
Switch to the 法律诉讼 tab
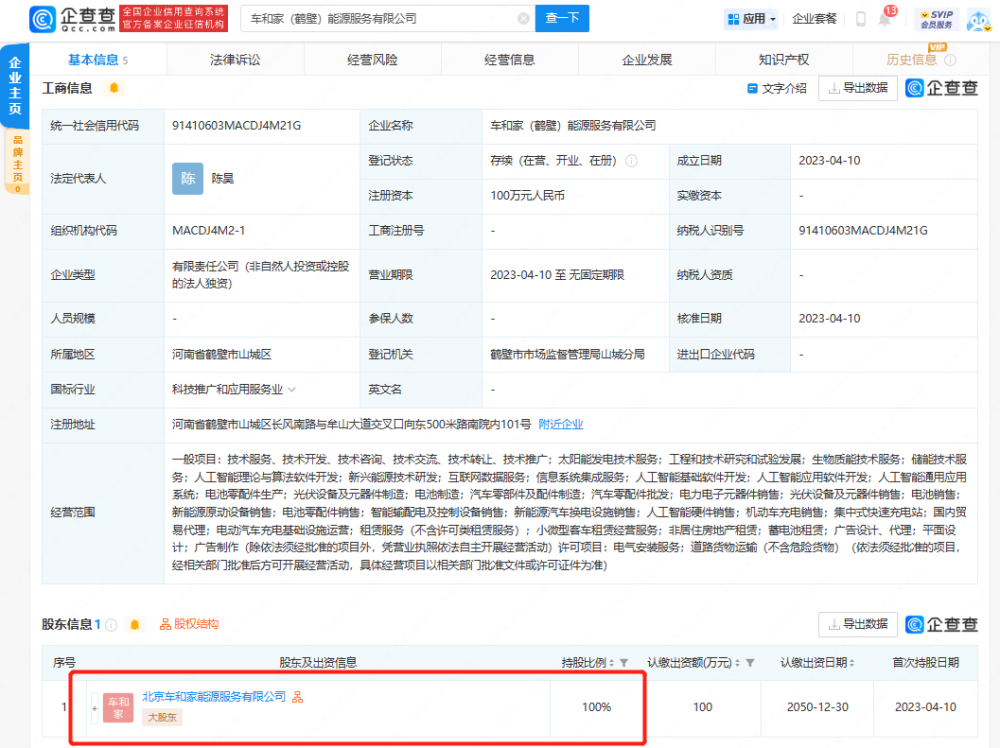(x=235, y=60)
